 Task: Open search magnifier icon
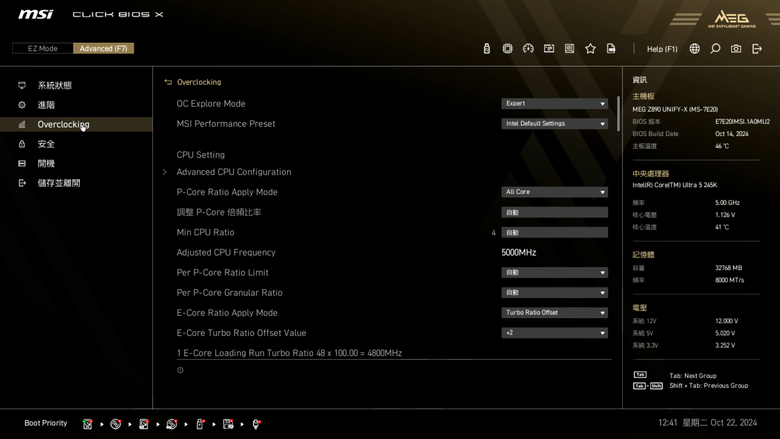coord(715,48)
